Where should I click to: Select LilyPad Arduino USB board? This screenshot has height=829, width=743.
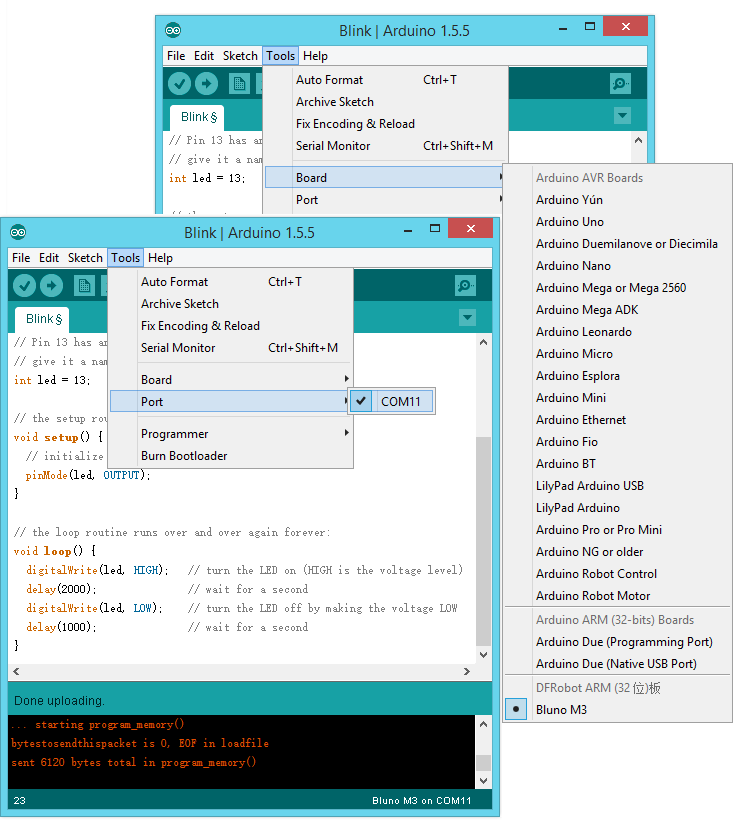coord(618,486)
